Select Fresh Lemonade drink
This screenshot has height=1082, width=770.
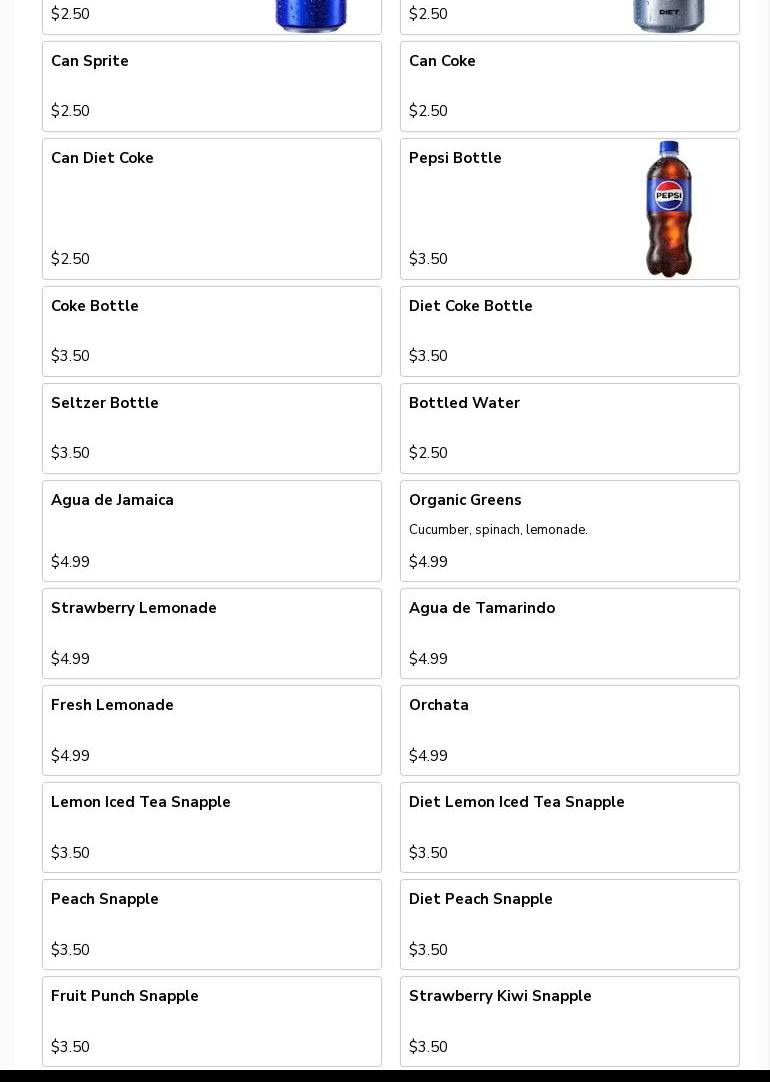pos(212,730)
